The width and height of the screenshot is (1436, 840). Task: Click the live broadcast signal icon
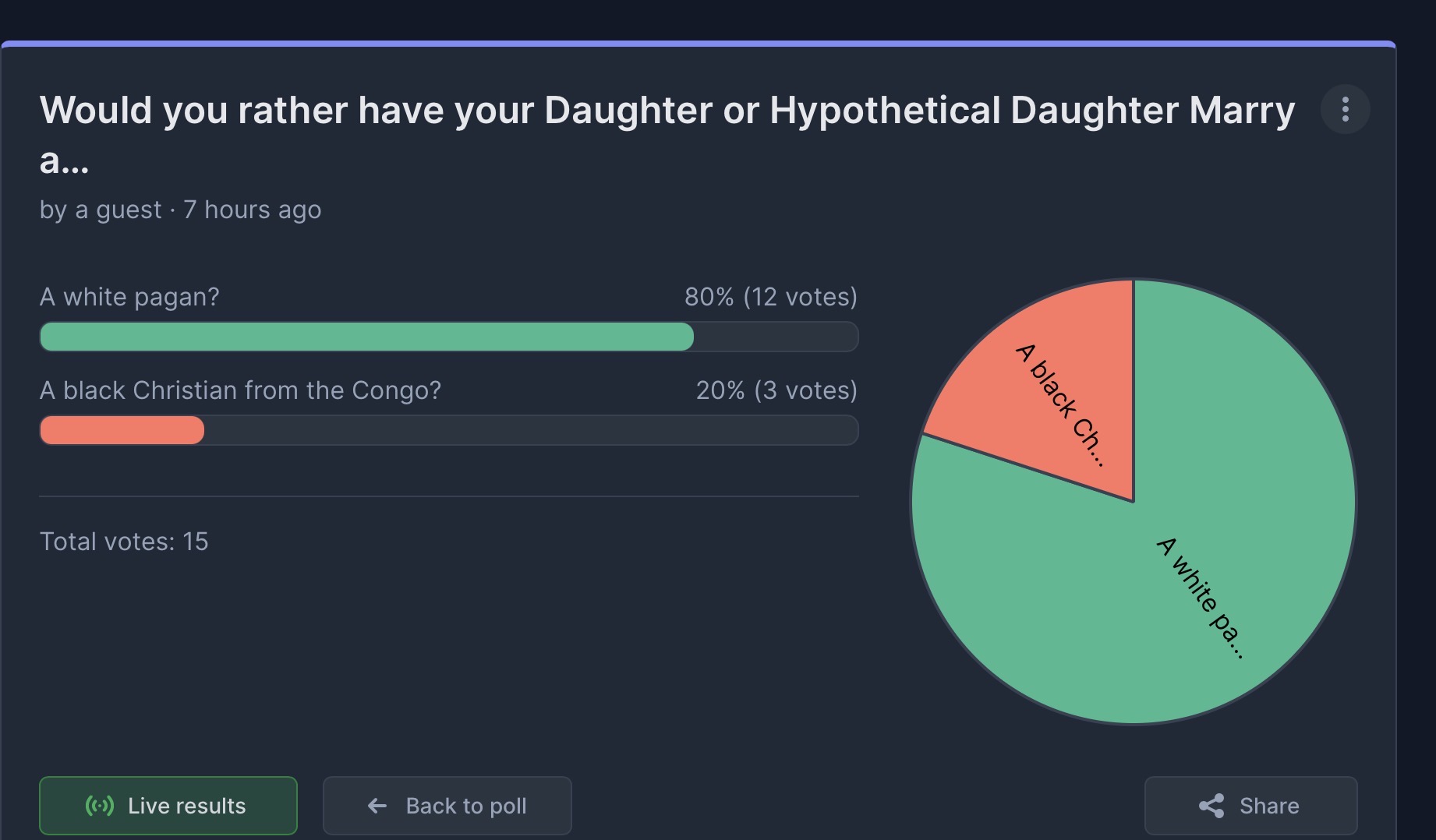[x=100, y=806]
